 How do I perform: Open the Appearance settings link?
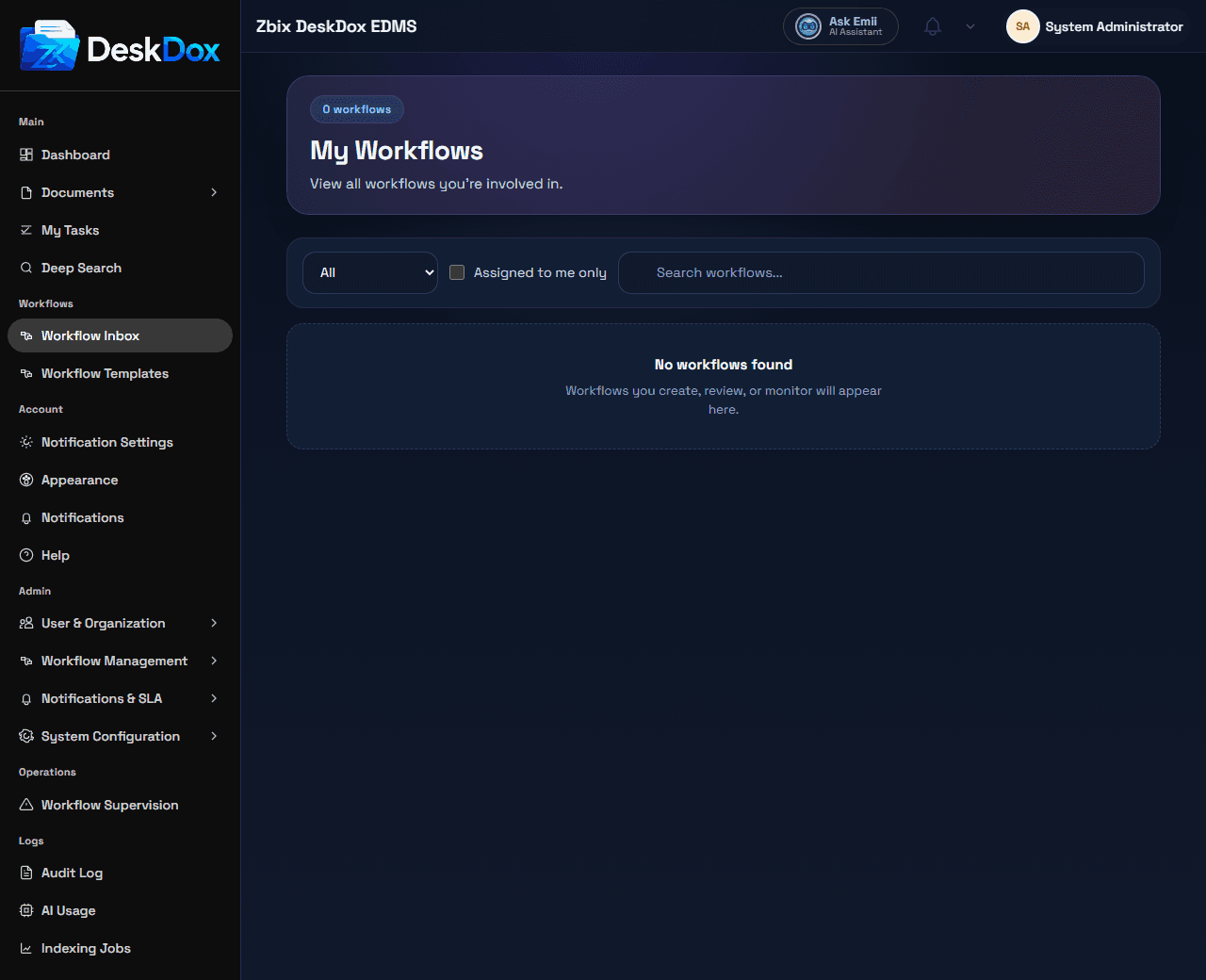tap(120, 480)
